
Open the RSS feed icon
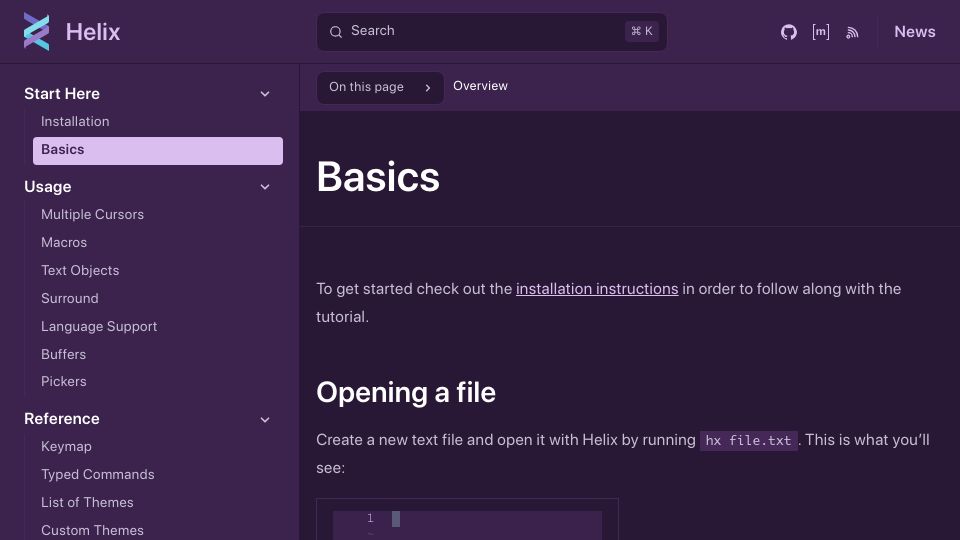pyautogui.click(x=852, y=32)
